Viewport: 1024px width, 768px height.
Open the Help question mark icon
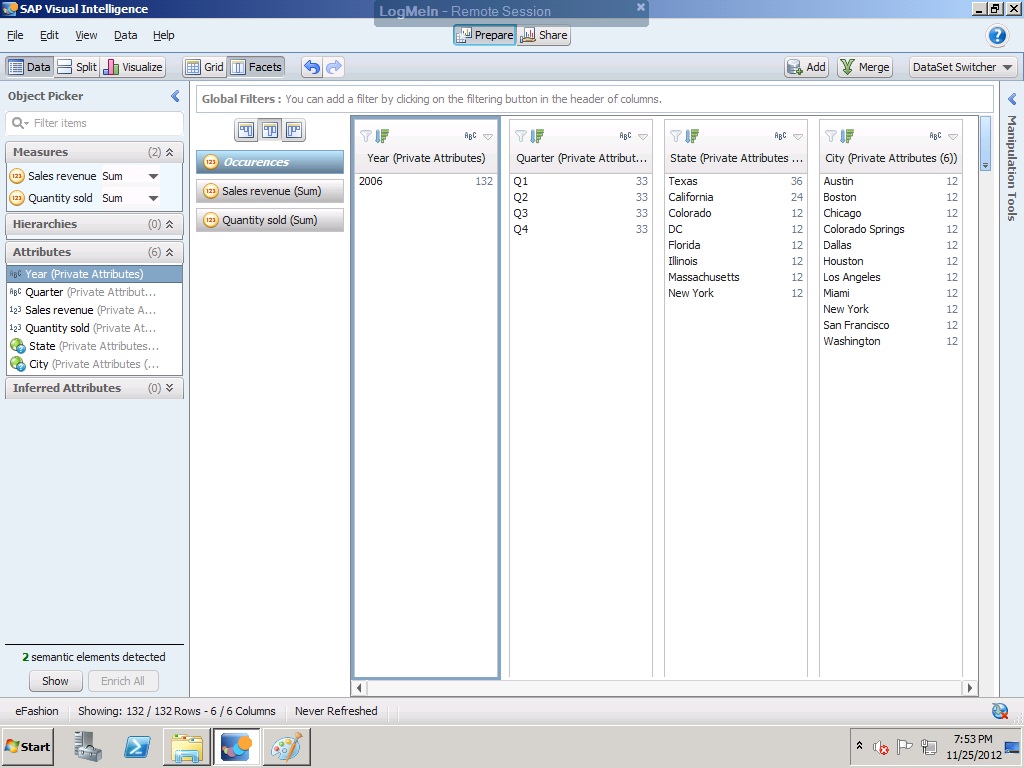click(x=997, y=35)
